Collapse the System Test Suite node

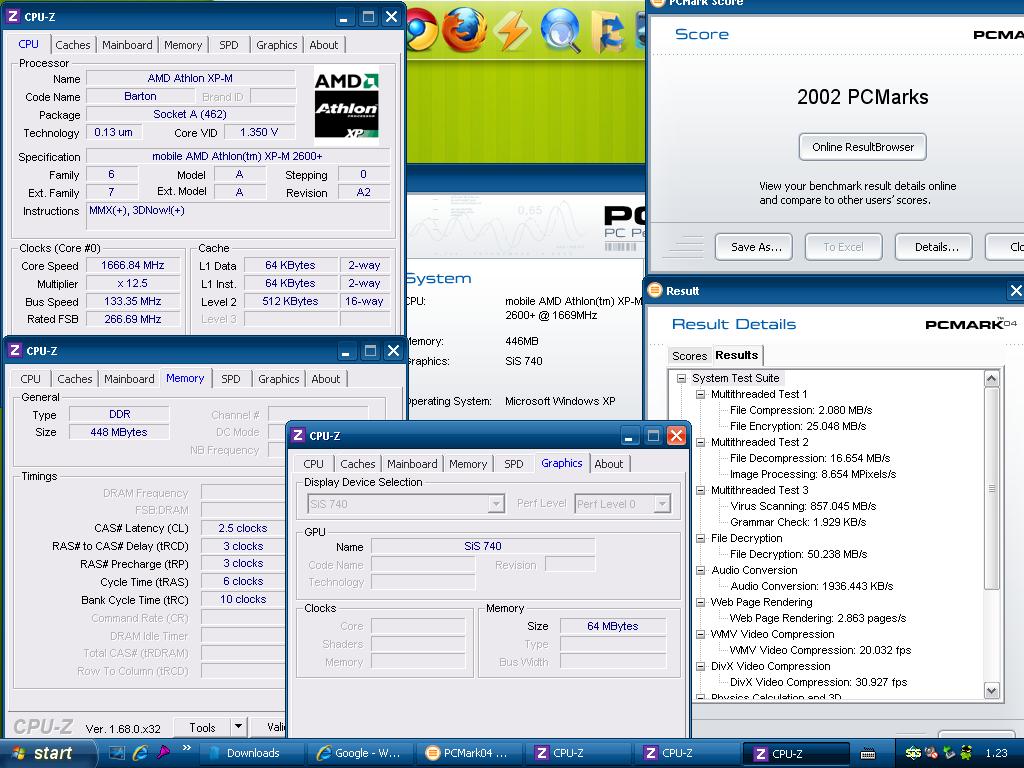pyautogui.click(x=681, y=378)
